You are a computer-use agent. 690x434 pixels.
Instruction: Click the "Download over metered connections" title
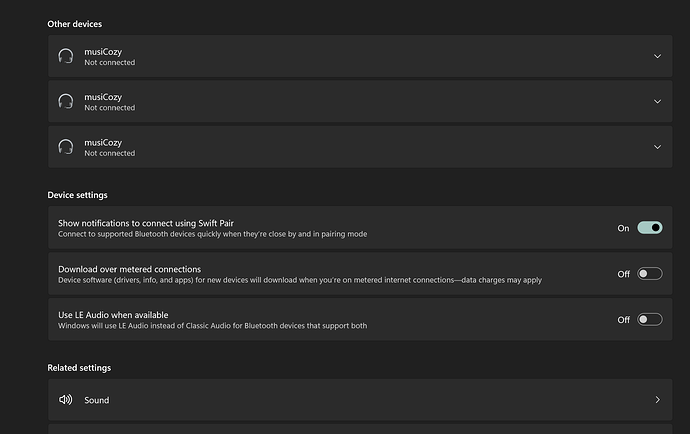point(129,269)
